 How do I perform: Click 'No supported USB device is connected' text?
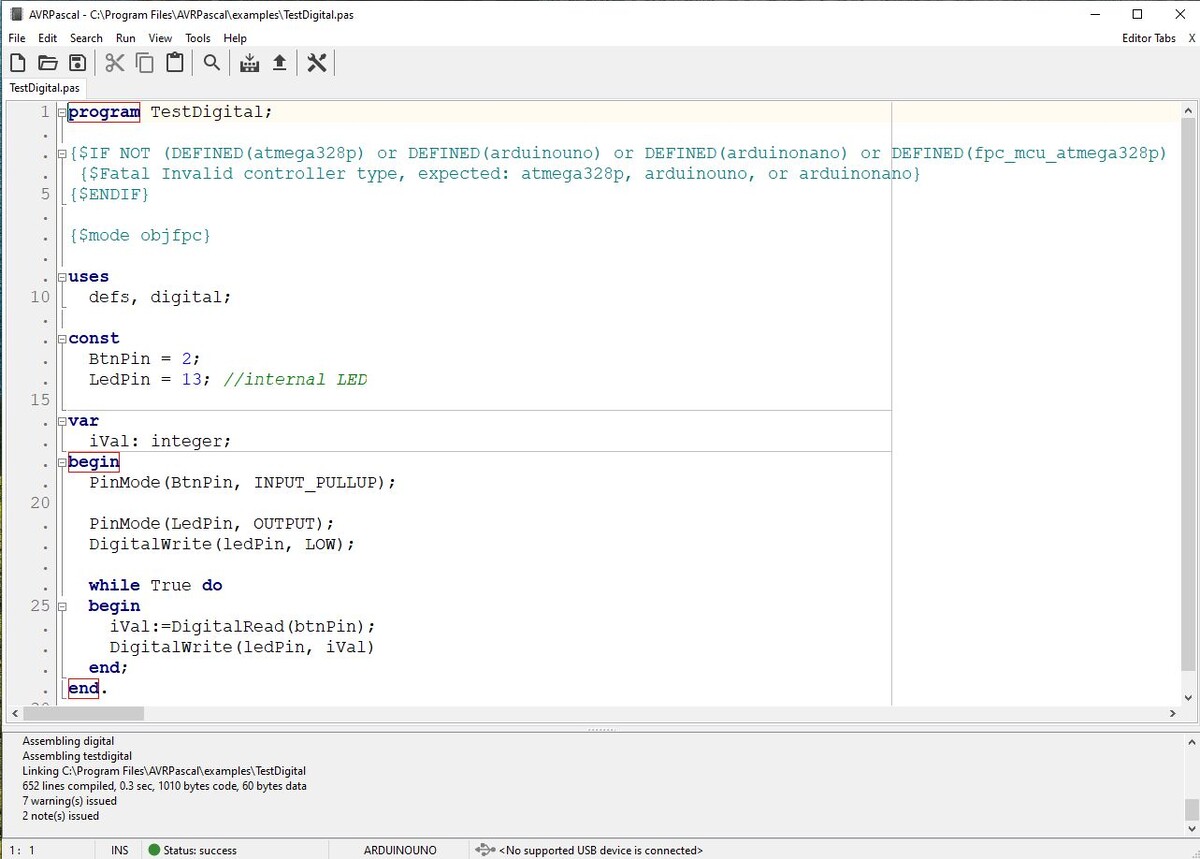pyautogui.click(x=601, y=850)
